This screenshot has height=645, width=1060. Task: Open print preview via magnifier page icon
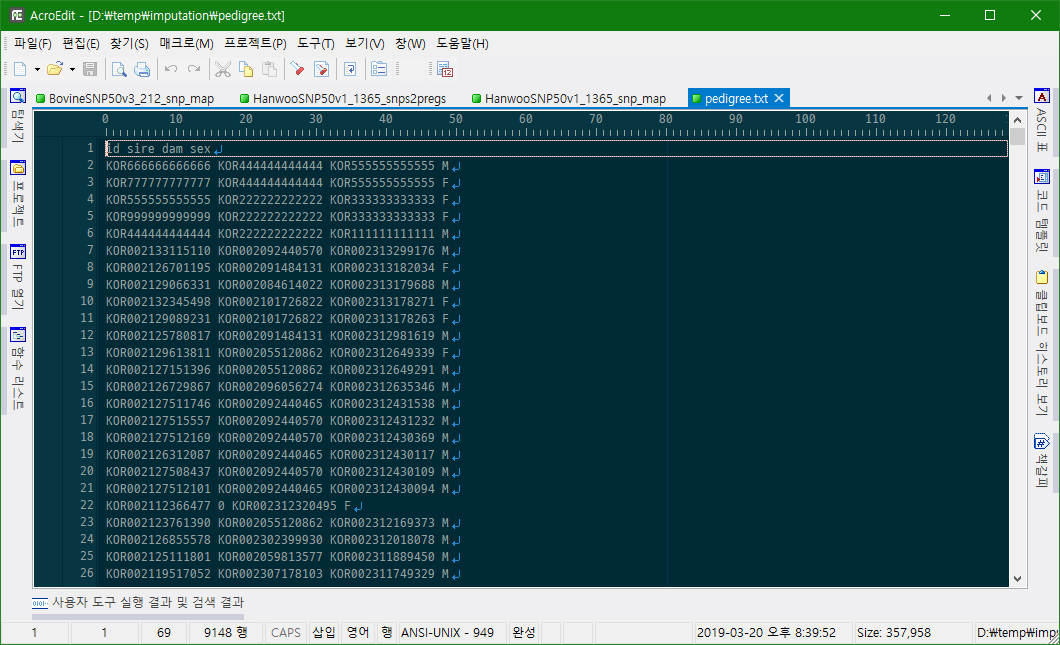[x=119, y=69]
